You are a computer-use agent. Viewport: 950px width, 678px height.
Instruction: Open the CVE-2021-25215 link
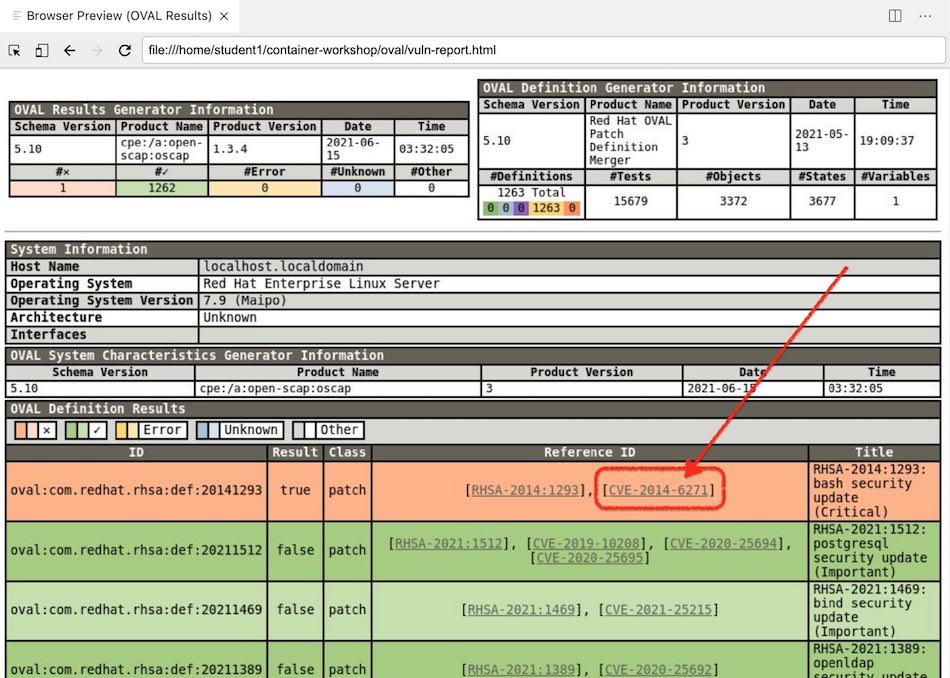(x=658, y=610)
